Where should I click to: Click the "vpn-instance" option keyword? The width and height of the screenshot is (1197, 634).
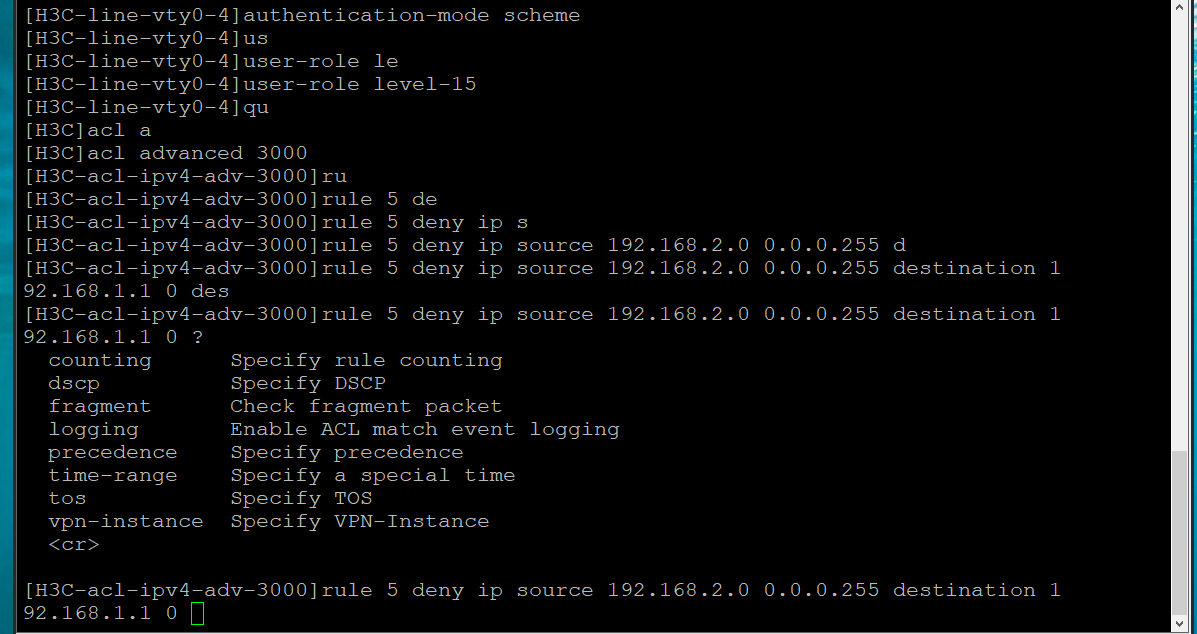click(125, 521)
